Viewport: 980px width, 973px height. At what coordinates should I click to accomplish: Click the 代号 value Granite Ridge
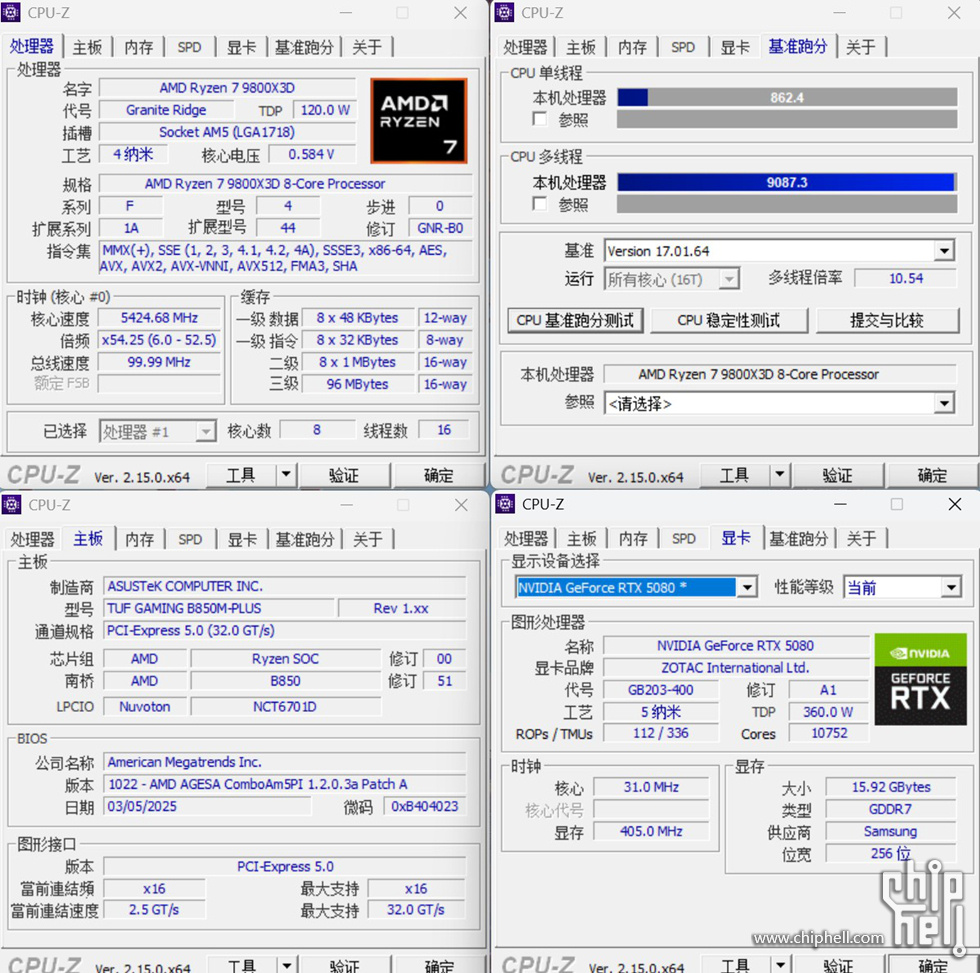coord(166,111)
